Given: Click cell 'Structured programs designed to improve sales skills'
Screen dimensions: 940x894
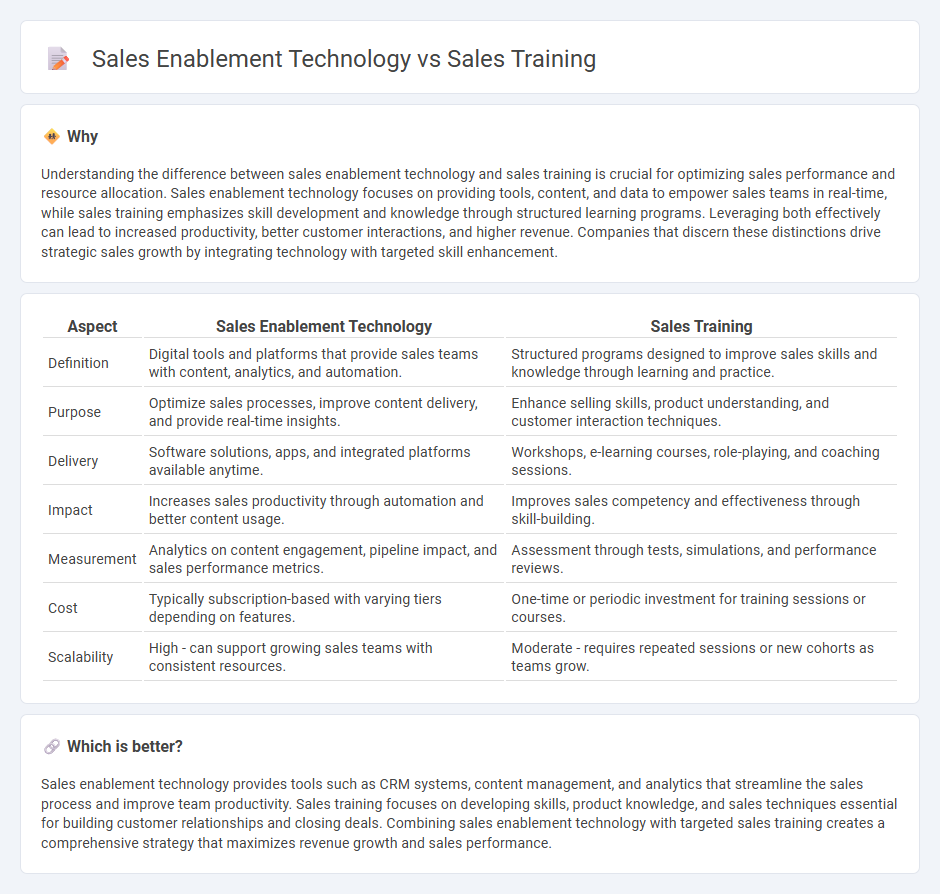Looking at the screenshot, I should point(701,363).
